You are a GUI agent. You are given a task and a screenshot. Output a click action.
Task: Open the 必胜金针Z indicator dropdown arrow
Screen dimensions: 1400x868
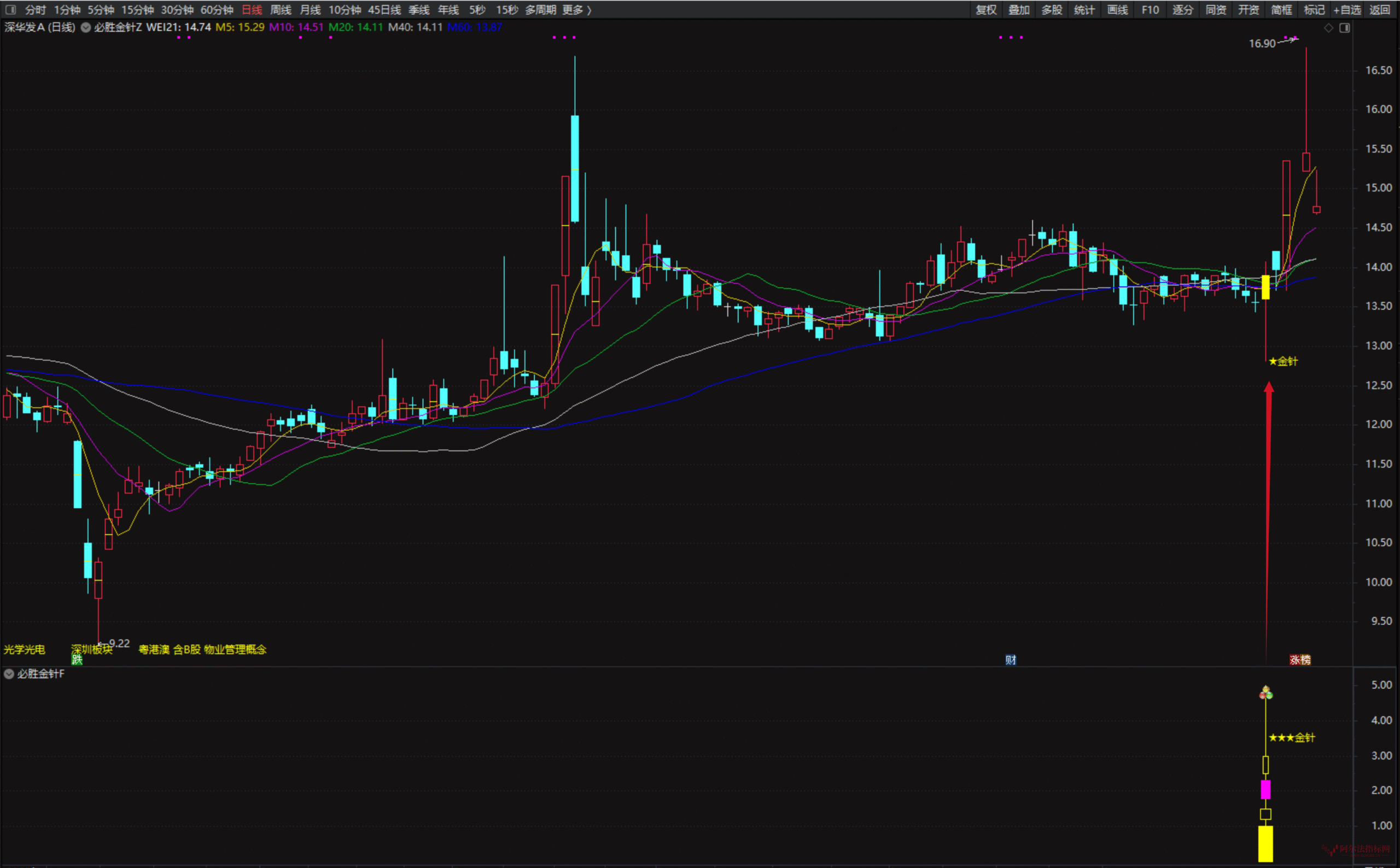[85, 27]
